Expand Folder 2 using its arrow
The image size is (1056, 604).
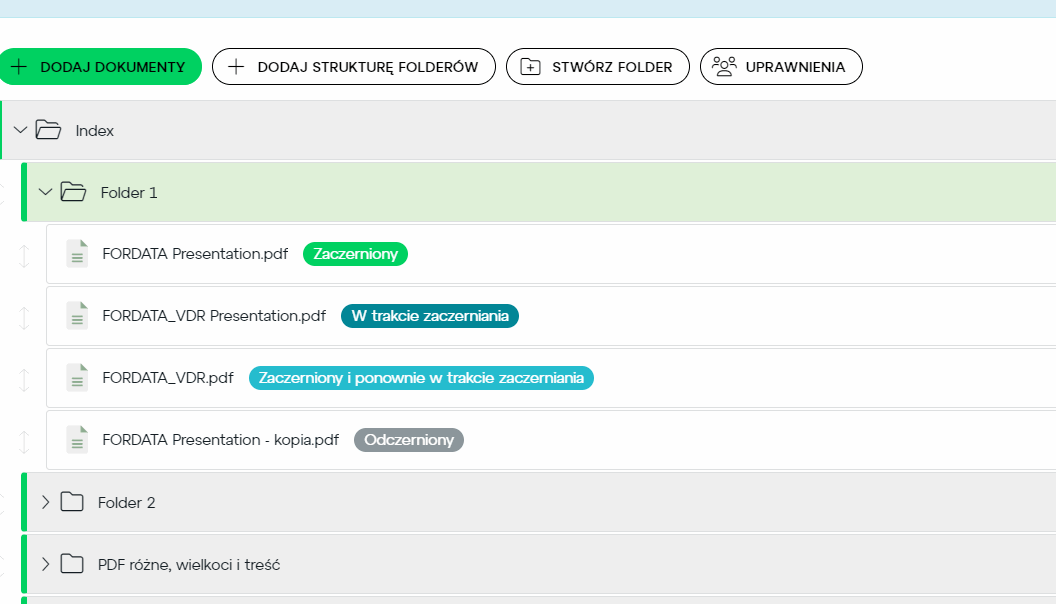(45, 502)
